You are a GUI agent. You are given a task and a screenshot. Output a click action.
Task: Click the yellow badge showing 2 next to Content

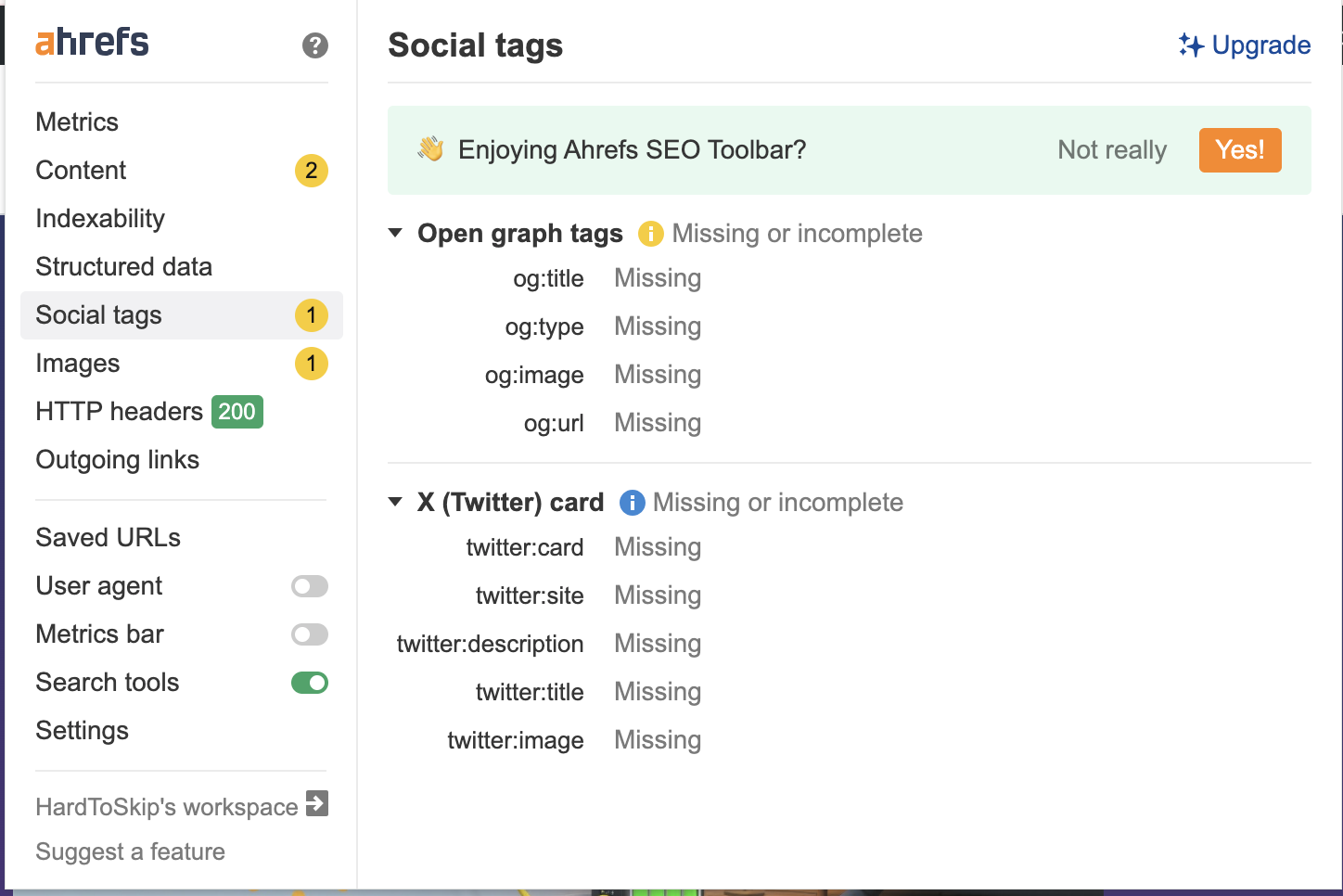point(311,171)
